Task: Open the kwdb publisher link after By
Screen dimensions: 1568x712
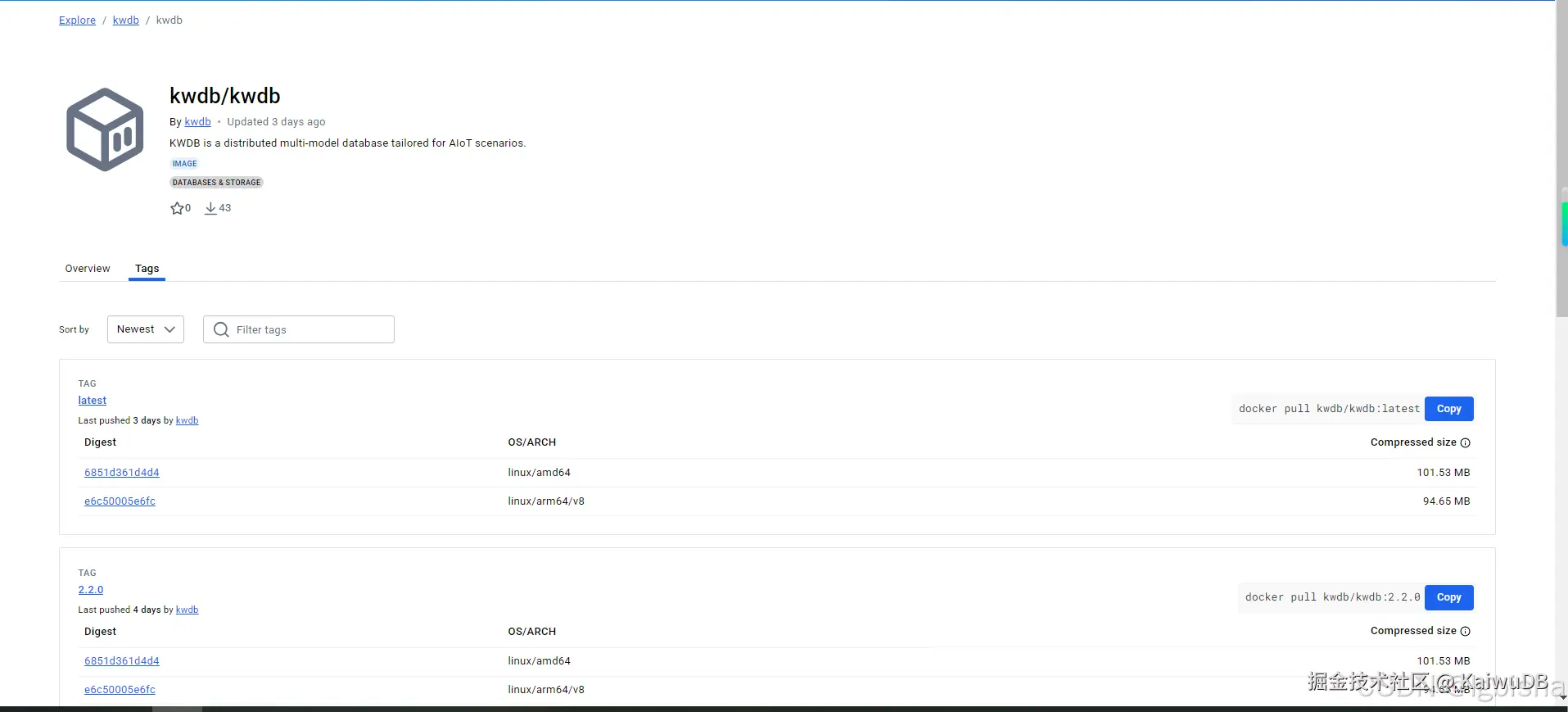Action: click(197, 122)
